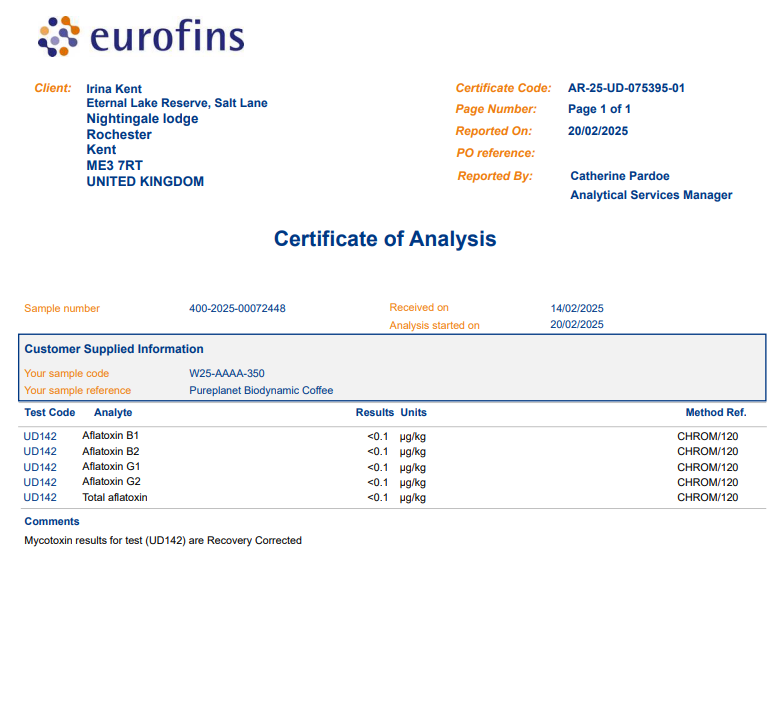Screen dimensions: 776x708
Task: Select the postcode ME3 7RT
Action: point(115,166)
